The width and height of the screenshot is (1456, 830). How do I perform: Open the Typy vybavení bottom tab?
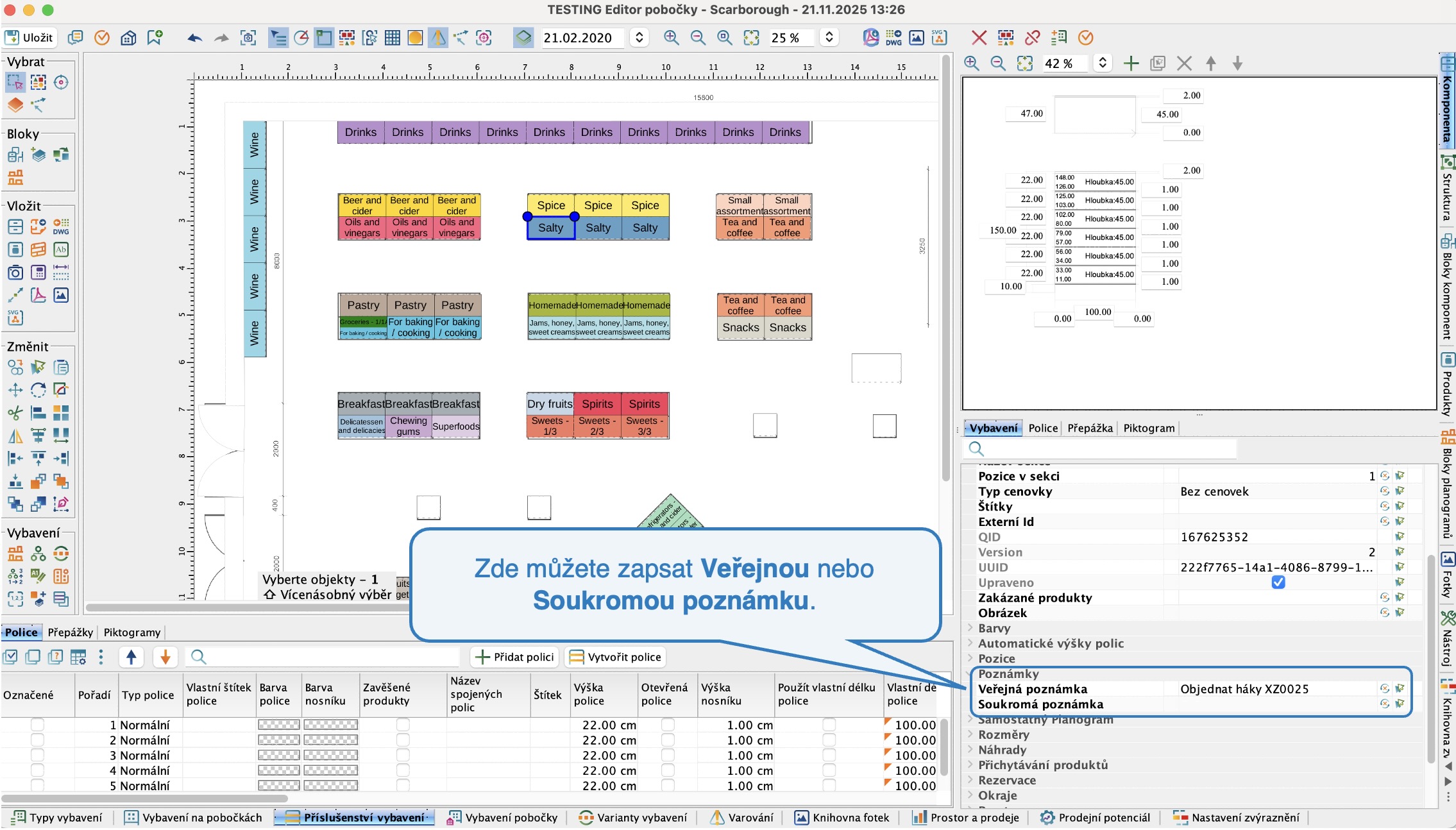click(57, 818)
